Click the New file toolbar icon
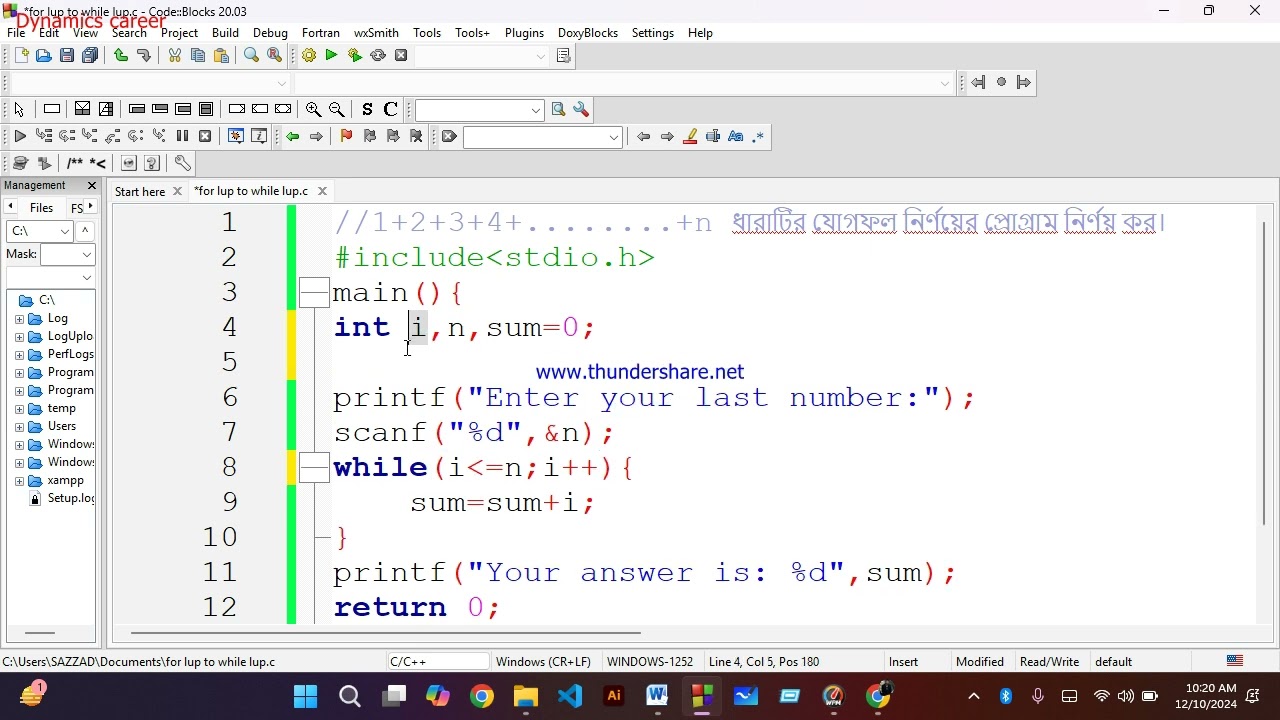 tap(21, 56)
